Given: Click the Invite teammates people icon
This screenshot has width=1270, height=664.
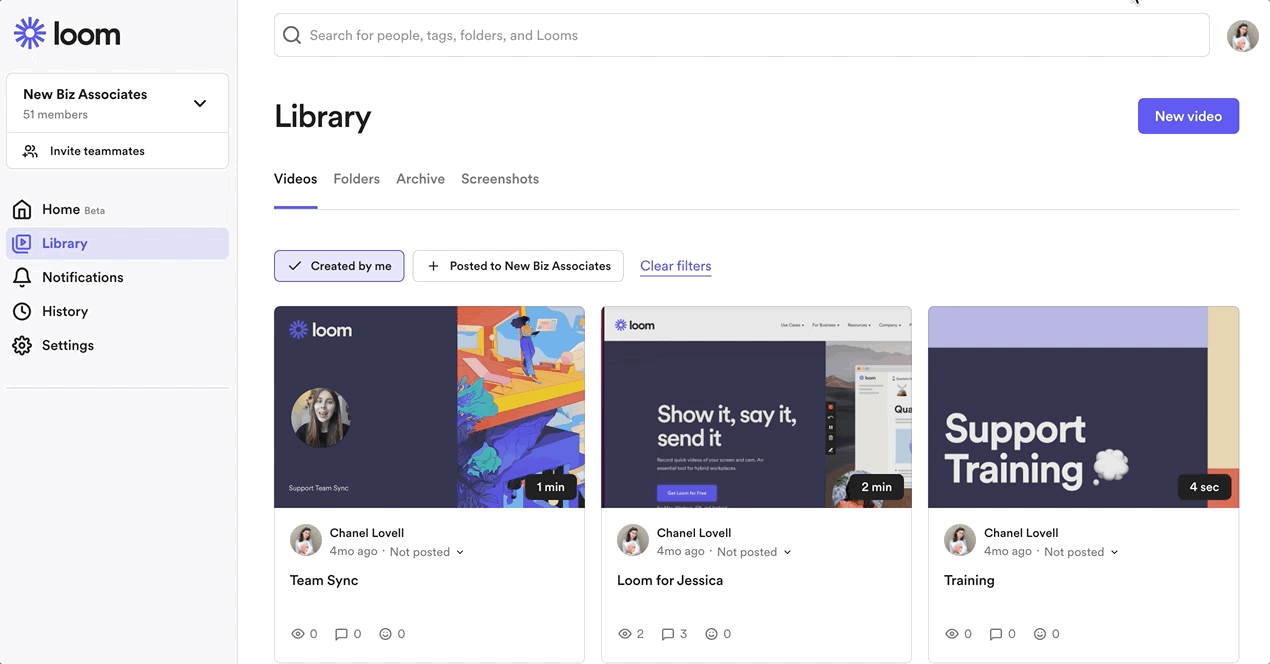Looking at the screenshot, I should (x=30, y=151).
